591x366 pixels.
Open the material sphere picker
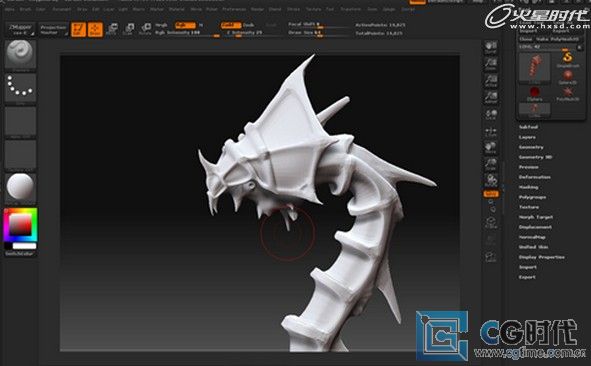[21, 188]
